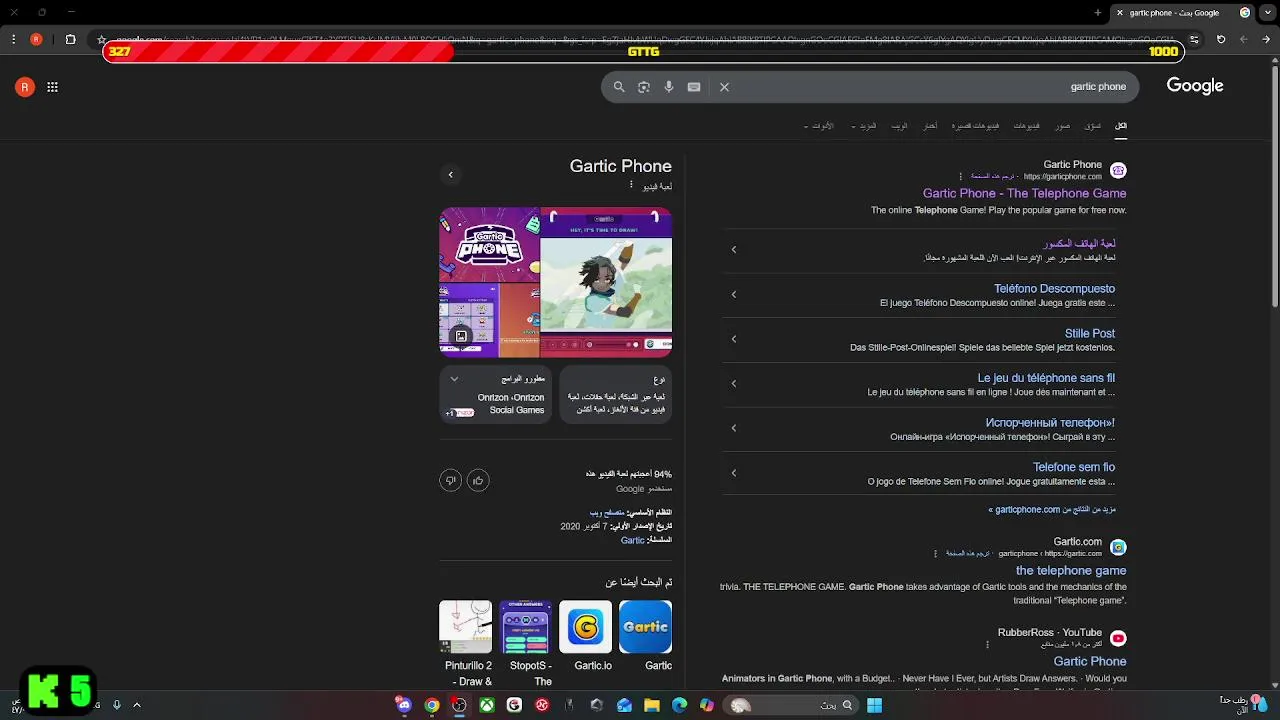The width and height of the screenshot is (1280, 720).
Task: Click the browser reload button
Action: pyautogui.click(x=1221, y=40)
